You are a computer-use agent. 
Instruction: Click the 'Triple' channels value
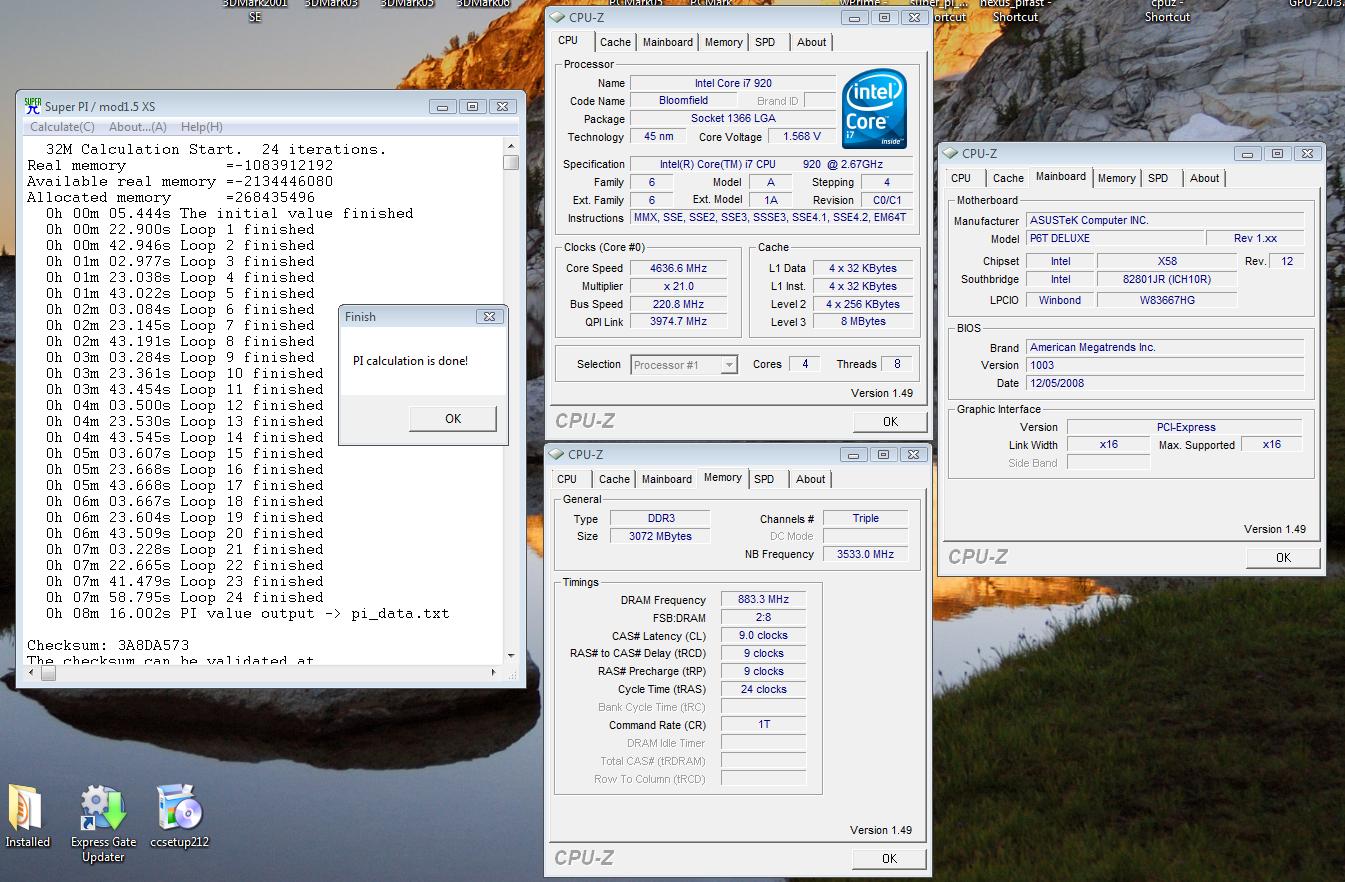(x=866, y=518)
